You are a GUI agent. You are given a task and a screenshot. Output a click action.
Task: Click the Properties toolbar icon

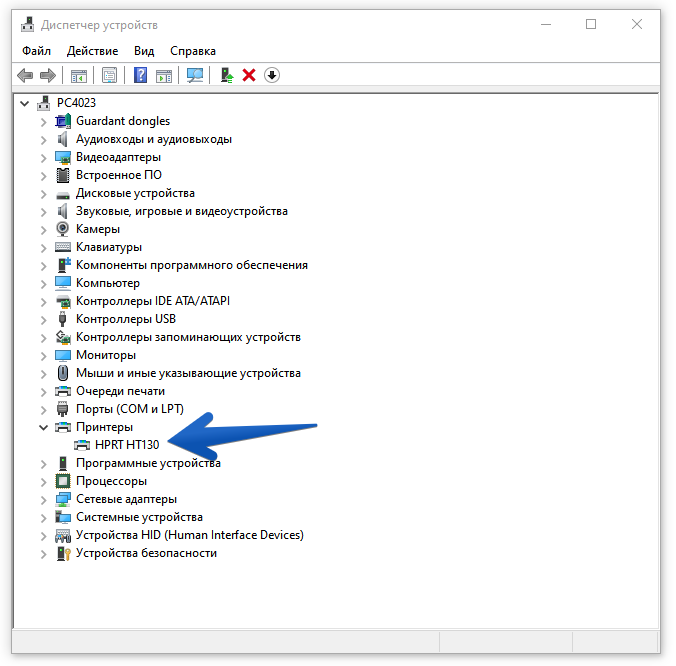pyautogui.click(x=110, y=75)
